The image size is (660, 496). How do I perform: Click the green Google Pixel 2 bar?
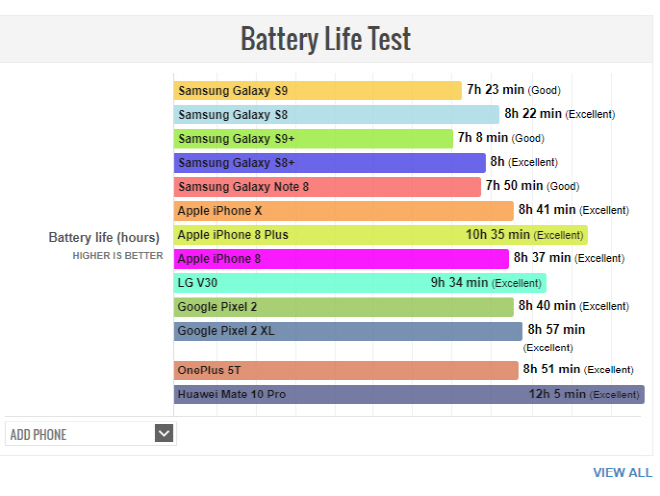coord(343,307)
